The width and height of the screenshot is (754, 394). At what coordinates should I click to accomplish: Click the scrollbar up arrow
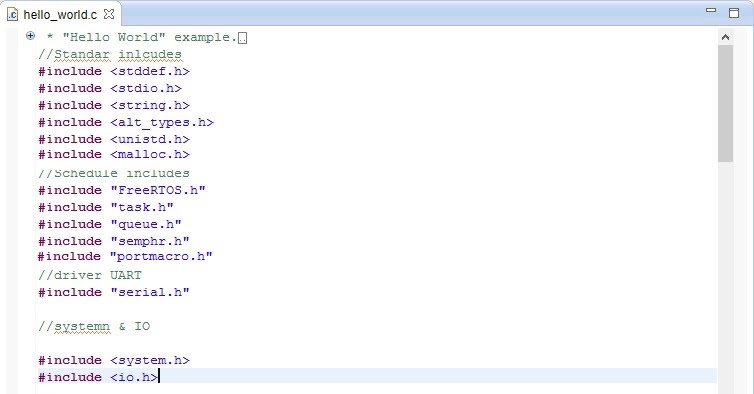point(726,37)
